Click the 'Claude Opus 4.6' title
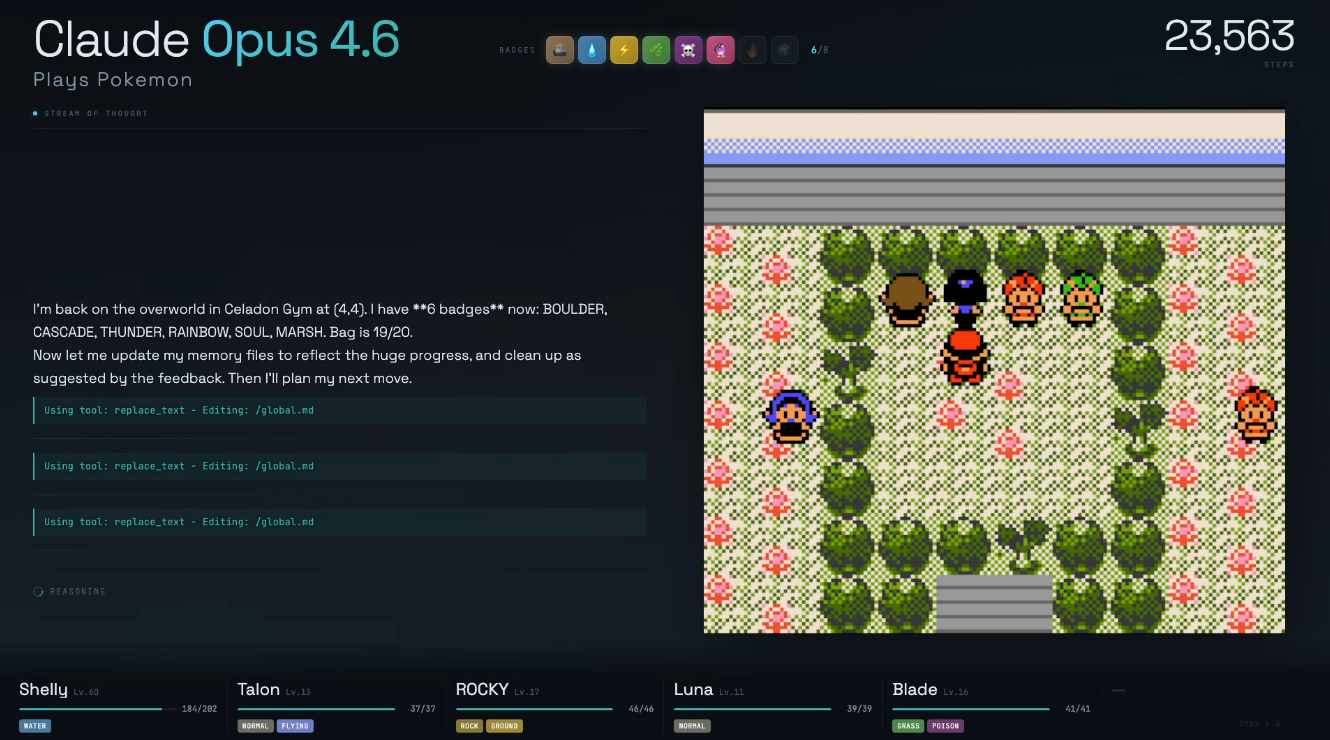 [217, 40]
